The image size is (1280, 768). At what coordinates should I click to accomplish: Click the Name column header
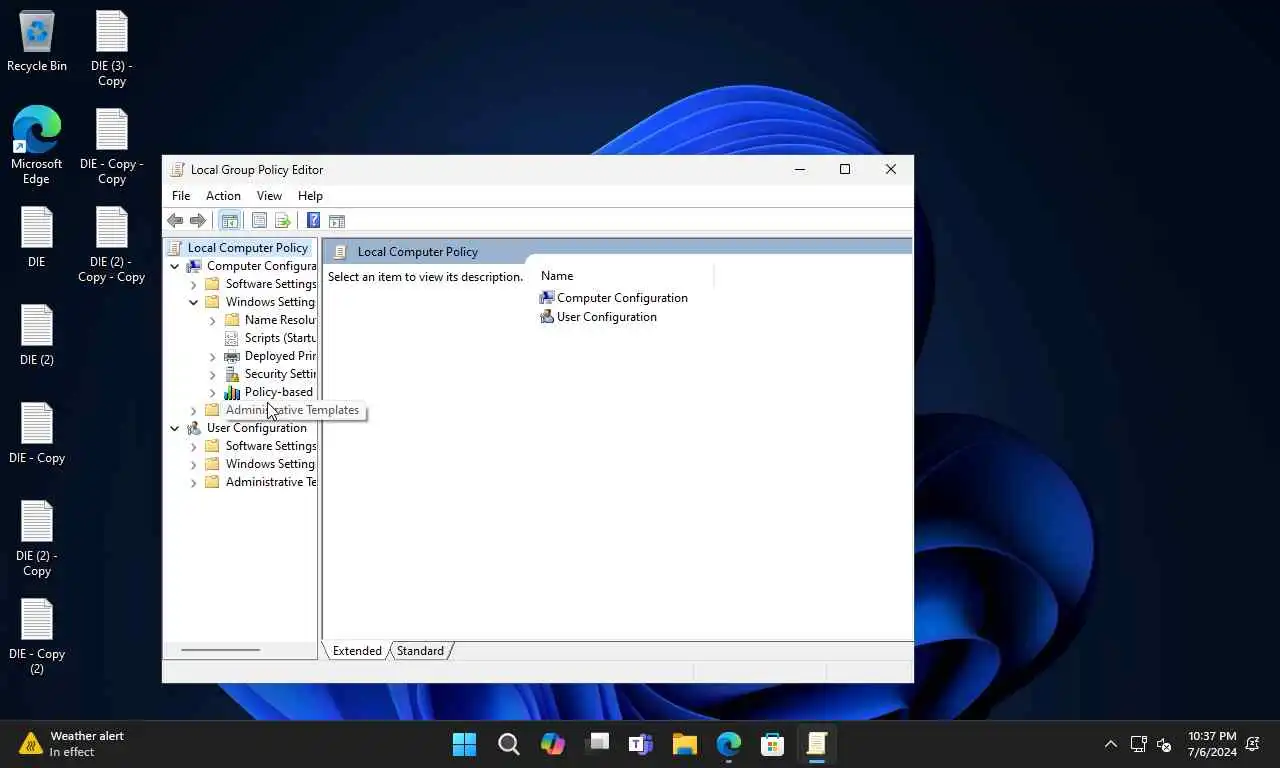pyautogui.click(x=624, y=276)
